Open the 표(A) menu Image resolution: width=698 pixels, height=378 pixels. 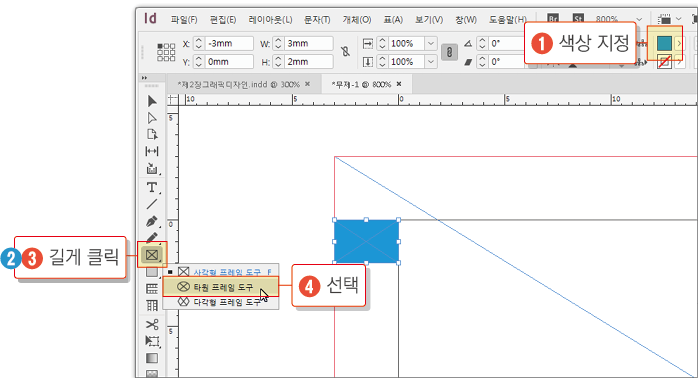(x=393, y=20)
